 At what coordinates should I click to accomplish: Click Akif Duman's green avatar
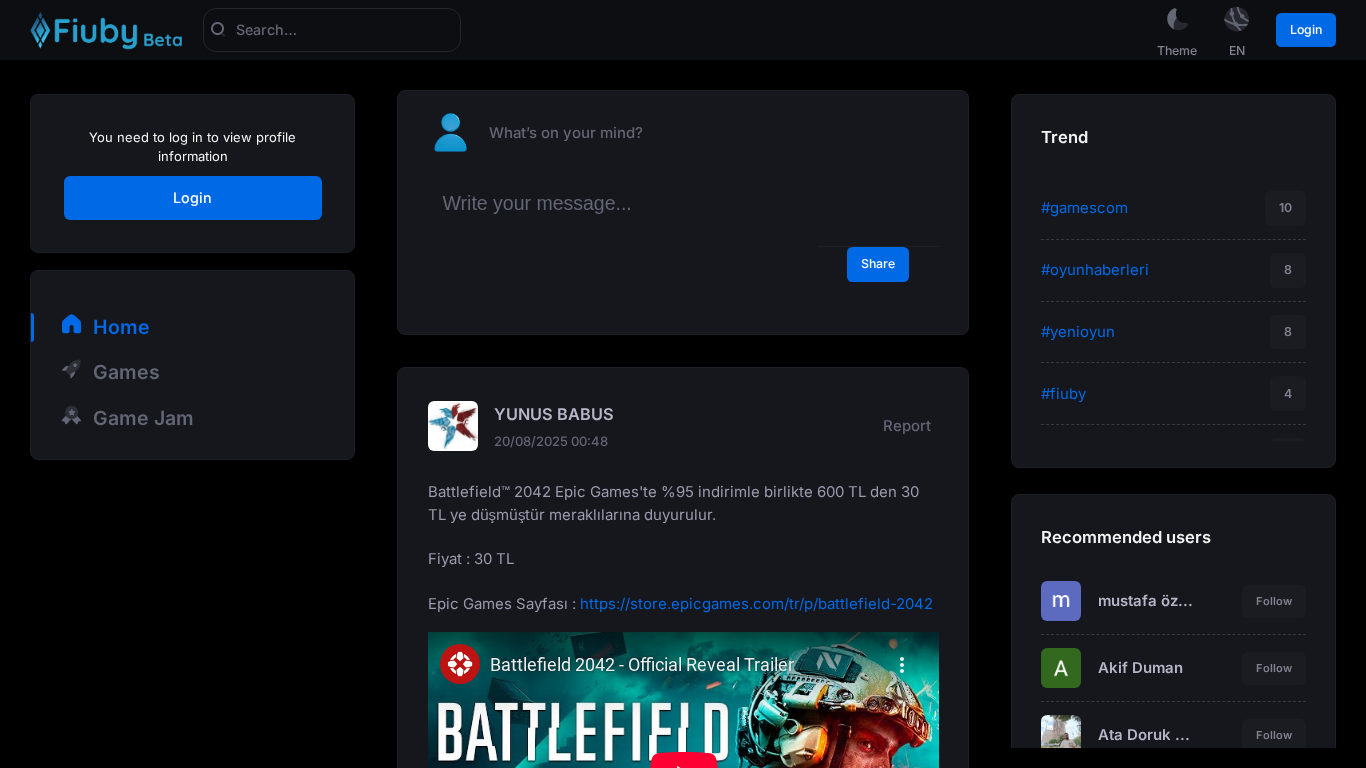coord(1061,668)
